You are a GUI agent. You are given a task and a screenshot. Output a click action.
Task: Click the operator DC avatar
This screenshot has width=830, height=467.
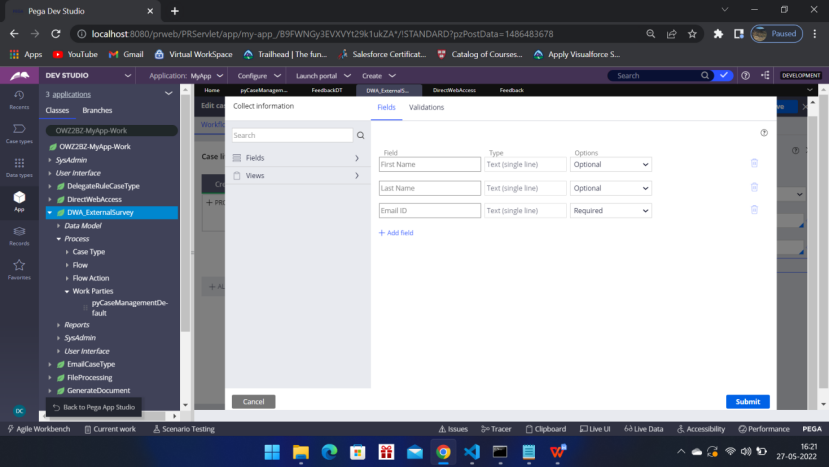tap(19, 411)
